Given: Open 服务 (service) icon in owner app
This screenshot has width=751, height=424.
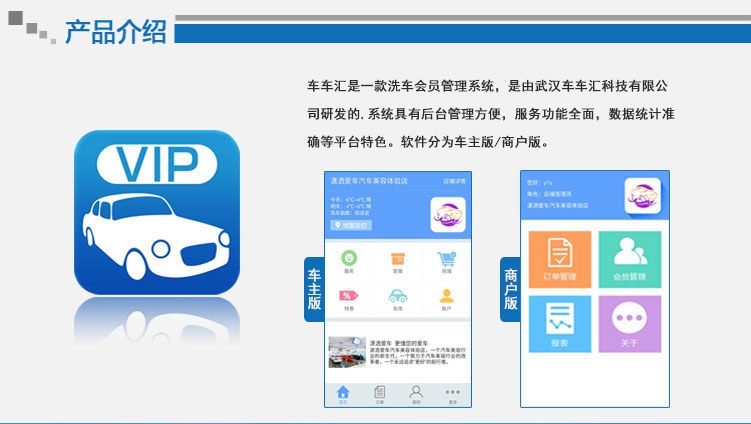Looking at the screenshot, I should click(349, 260).
